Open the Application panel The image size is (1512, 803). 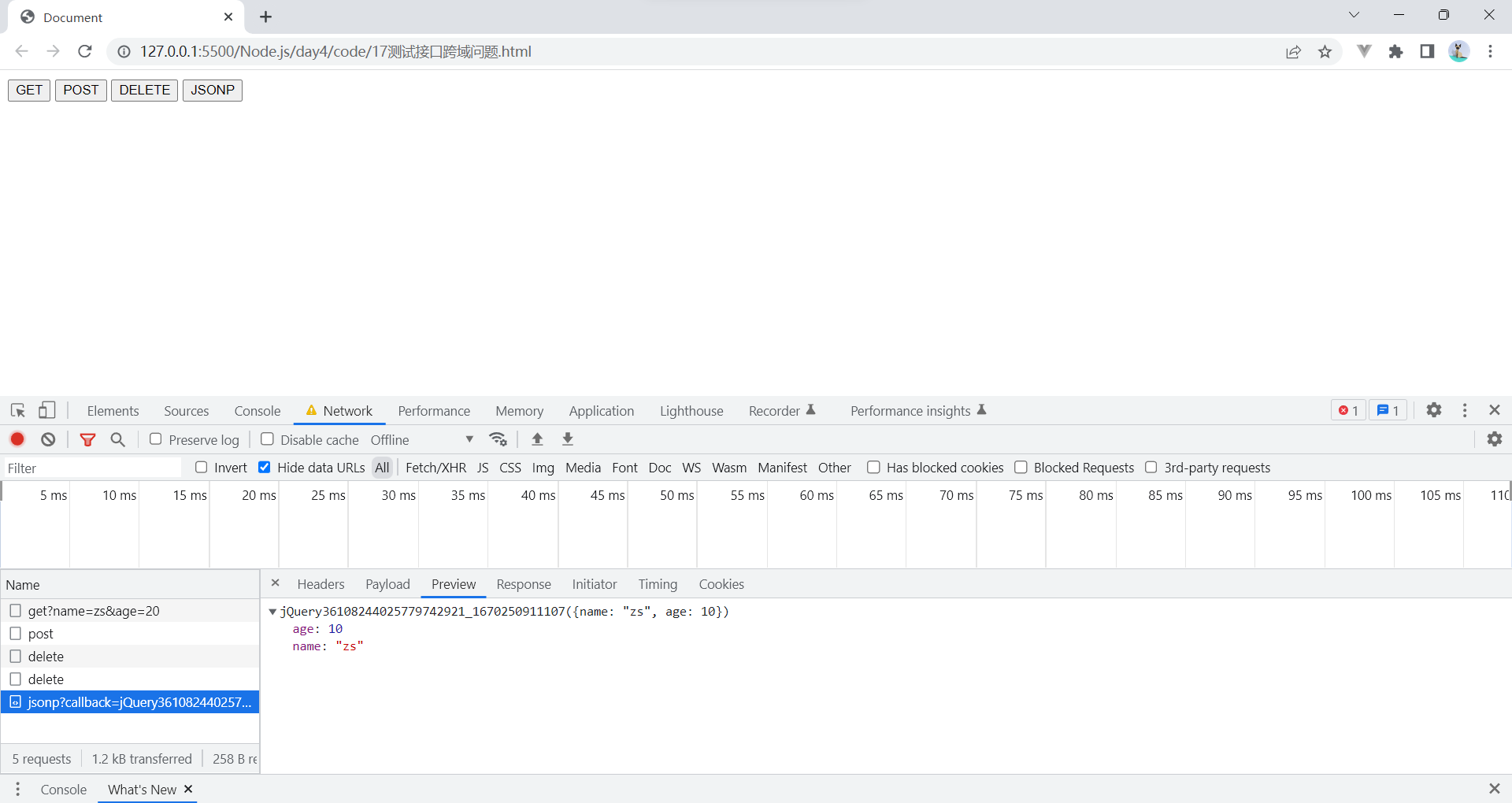point(601,410)
